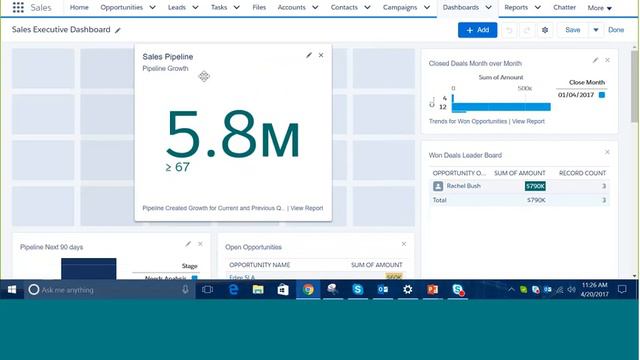Open Windows Settings gear in taskbar
This screenshot has width=640, height=360.
408,290
